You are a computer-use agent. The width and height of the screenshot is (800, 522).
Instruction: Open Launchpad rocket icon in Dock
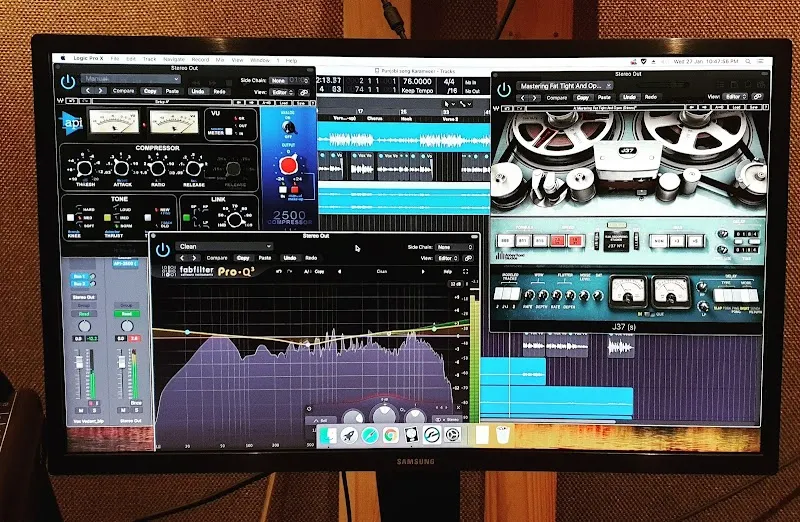click(349, 435)
